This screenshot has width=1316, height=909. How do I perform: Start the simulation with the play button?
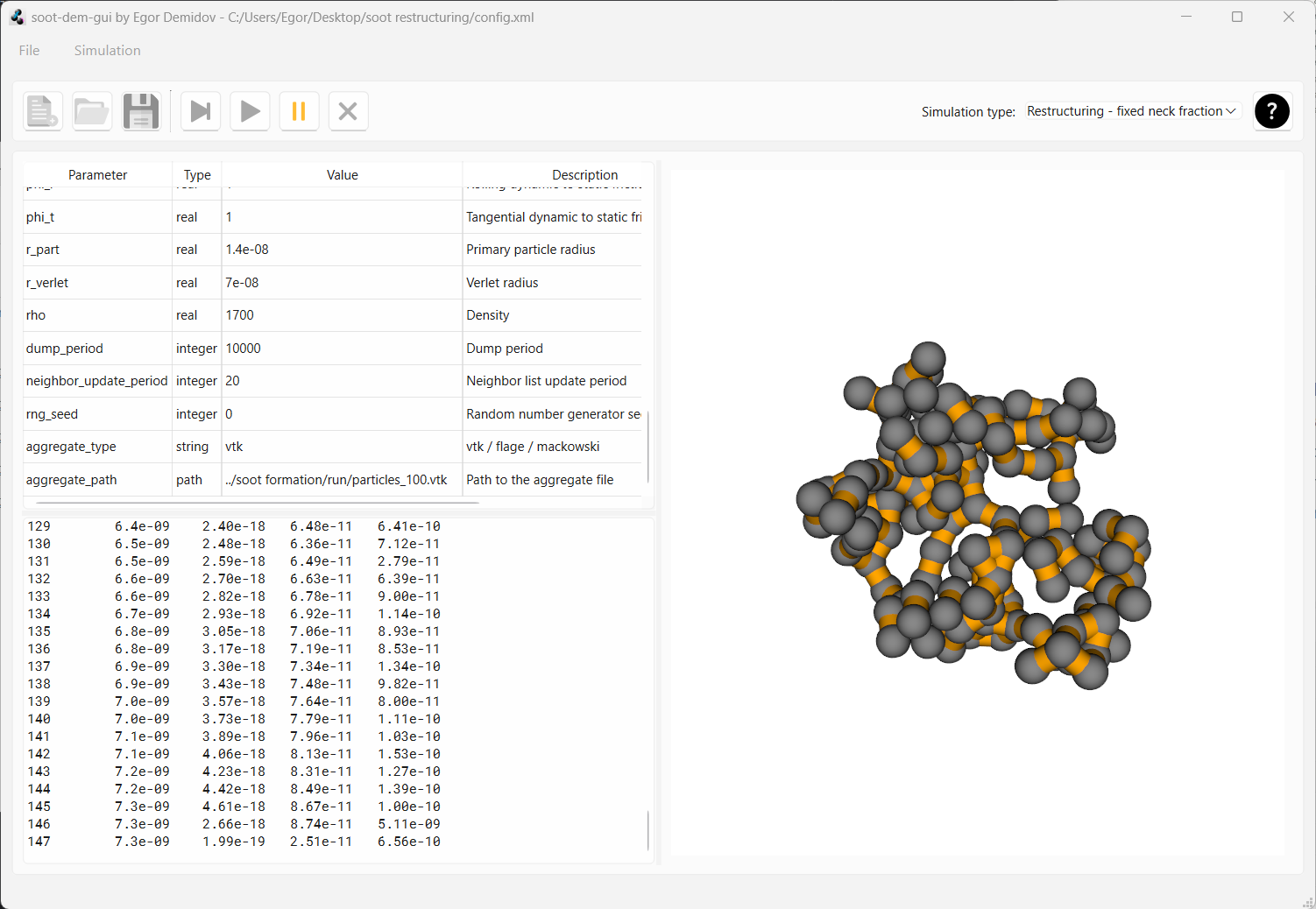[x=250, y=111]
